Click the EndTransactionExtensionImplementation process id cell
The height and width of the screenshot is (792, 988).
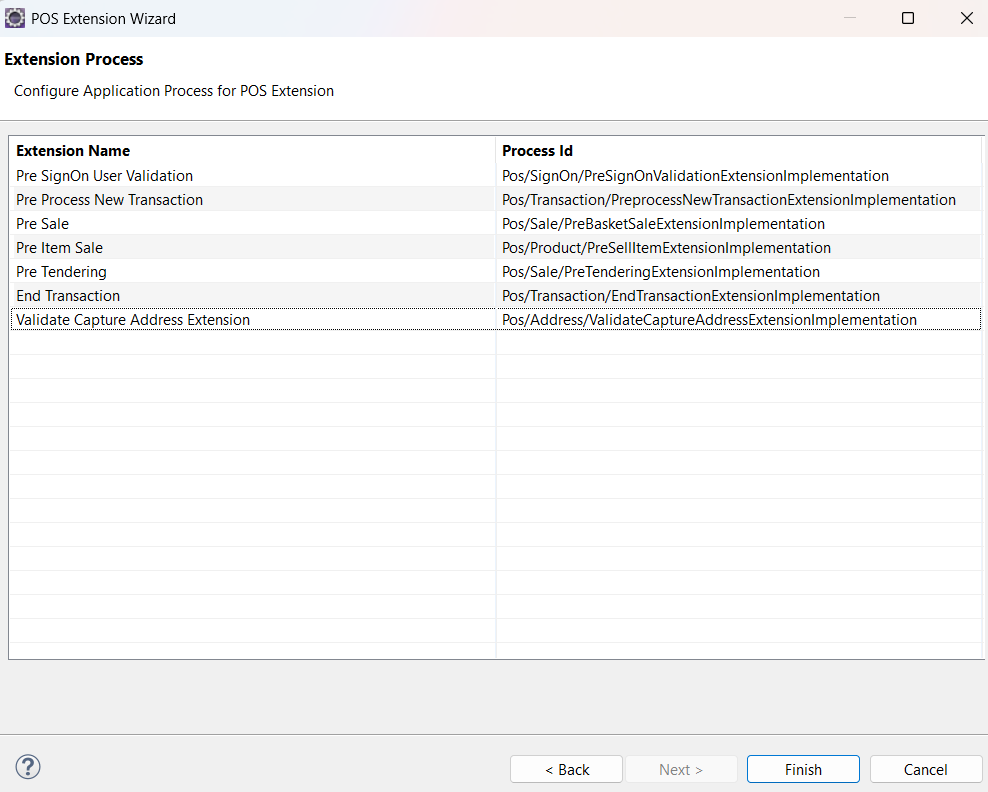[692, 295]
